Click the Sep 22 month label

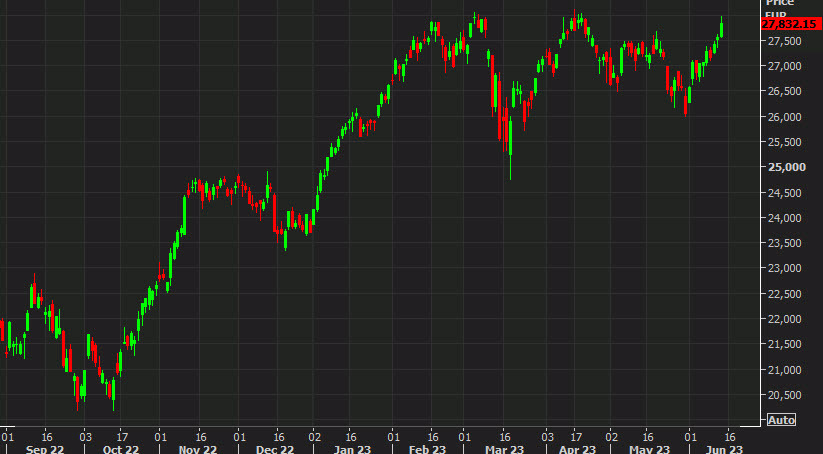[45, 449]
